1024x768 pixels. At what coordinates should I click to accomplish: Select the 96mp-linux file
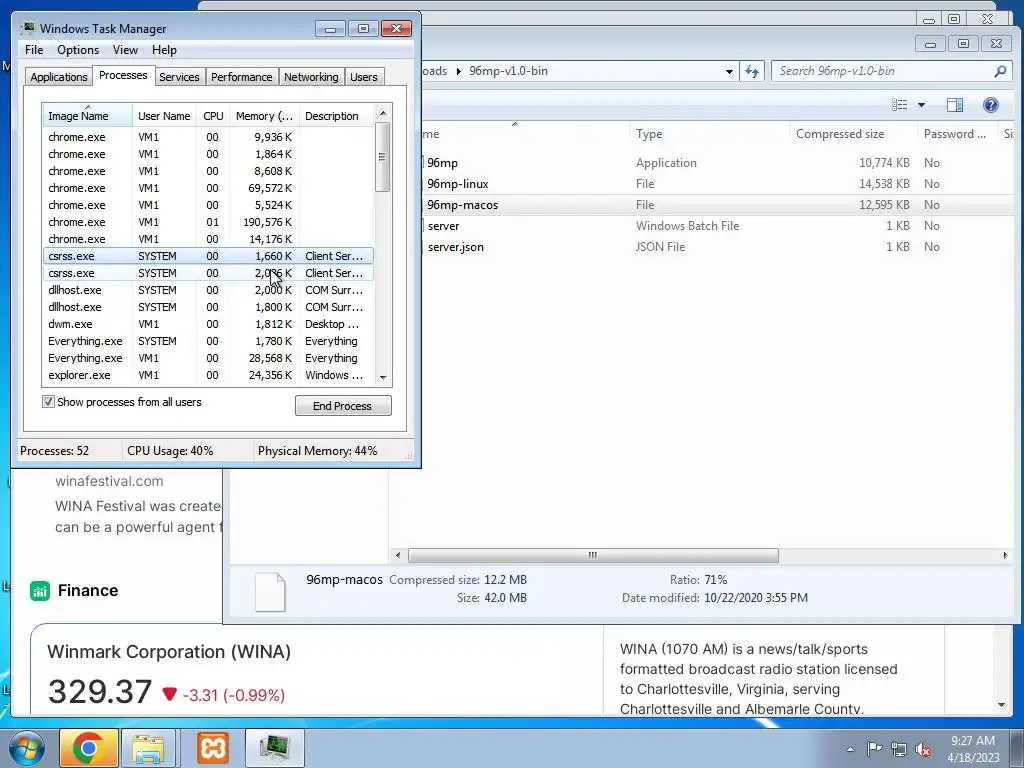click(x=457, y=184)
